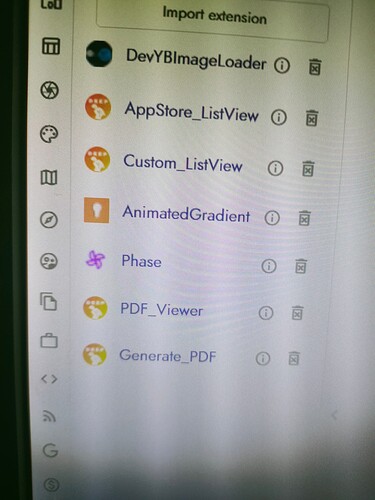
Task: Select the map icon in sidebar
Action: [49, 177]
